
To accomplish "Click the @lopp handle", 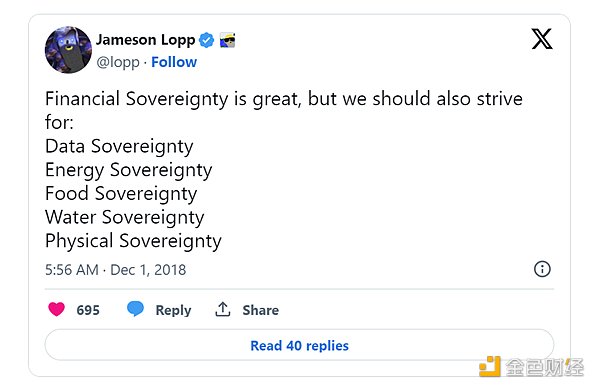I will pos(118,62).
